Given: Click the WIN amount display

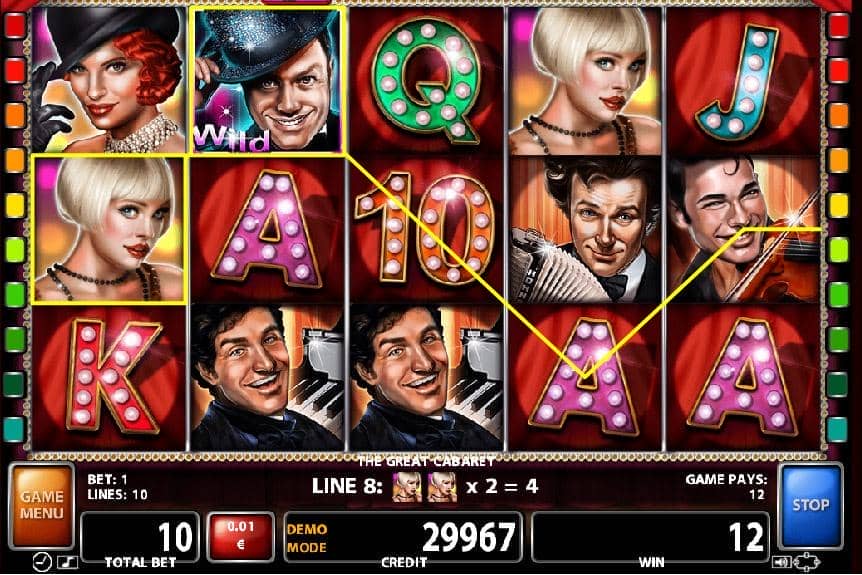Looking at the screenshot, I should tap(651, 537).
